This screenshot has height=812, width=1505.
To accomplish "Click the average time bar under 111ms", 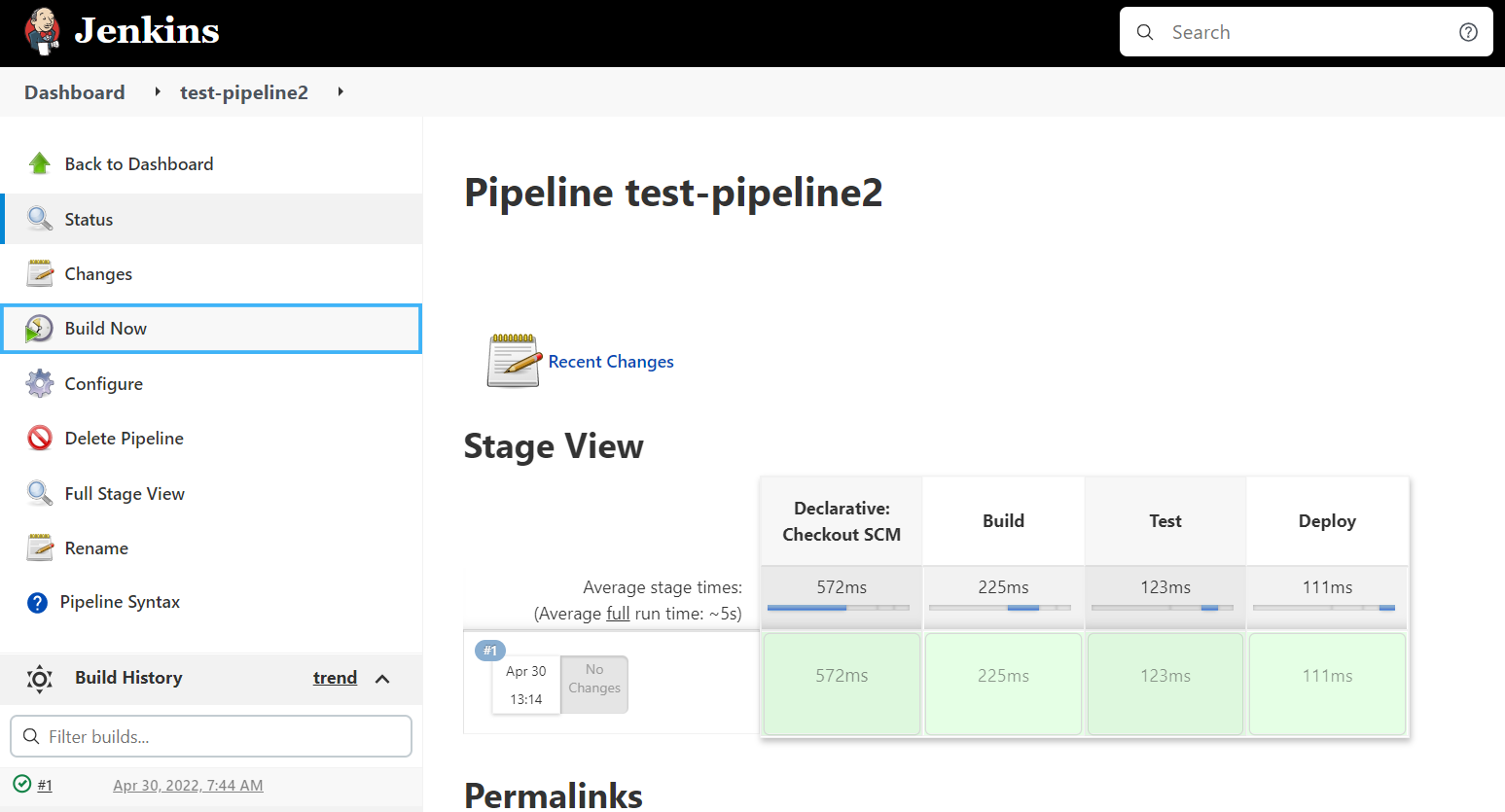I will click(x=1324, y=608).
